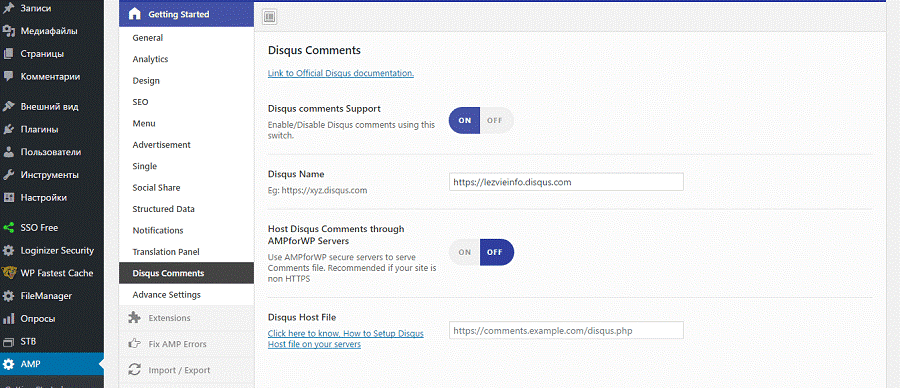Viewport: 900px width, 388px height.
Task: Open Плагины in the WordPress menu
Action: pos(52,130)
